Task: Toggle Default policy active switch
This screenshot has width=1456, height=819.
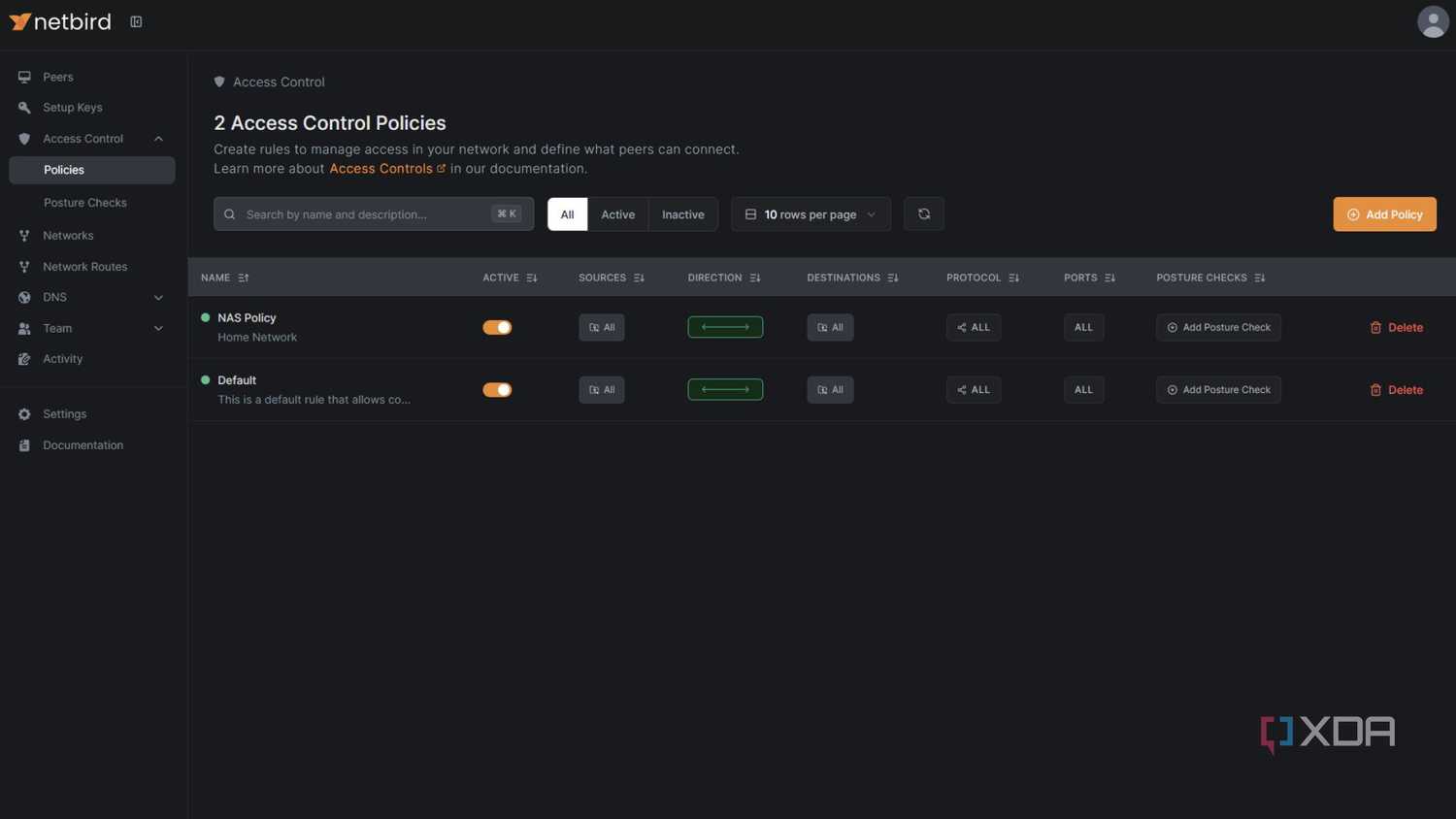Action: pyautogui.click(x=497, y=390)
